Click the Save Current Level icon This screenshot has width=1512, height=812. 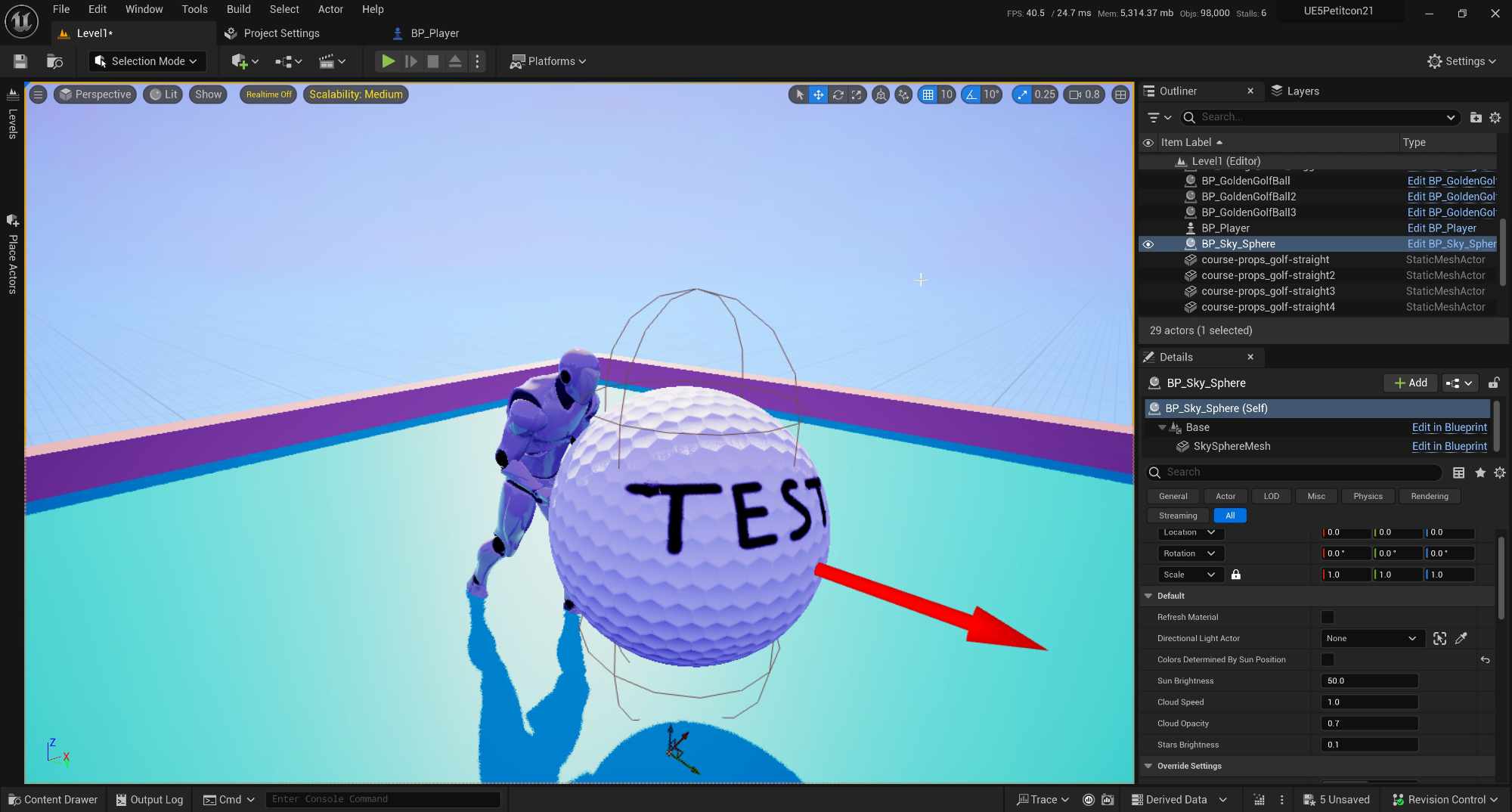[20, 61]
